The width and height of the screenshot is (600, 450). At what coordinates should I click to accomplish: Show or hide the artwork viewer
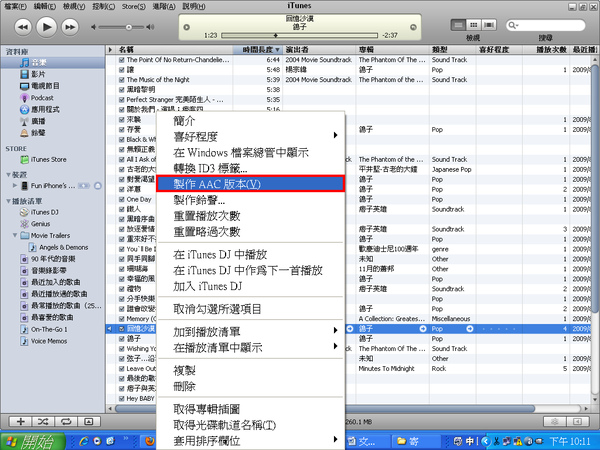(89, 422)
